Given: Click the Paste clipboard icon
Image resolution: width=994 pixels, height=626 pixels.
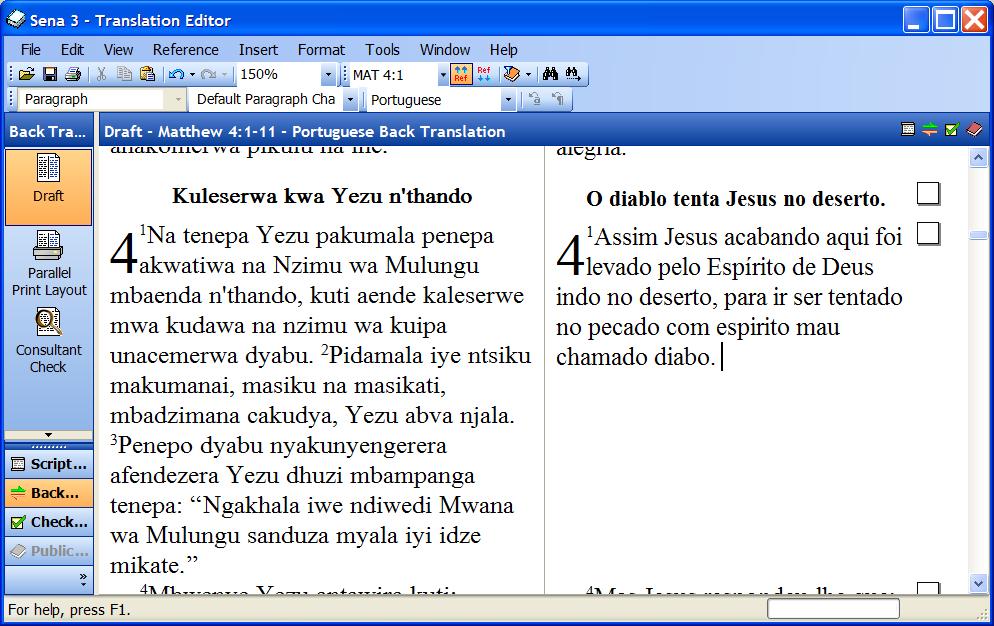Looking at the screenshot, I should (147, 75).
